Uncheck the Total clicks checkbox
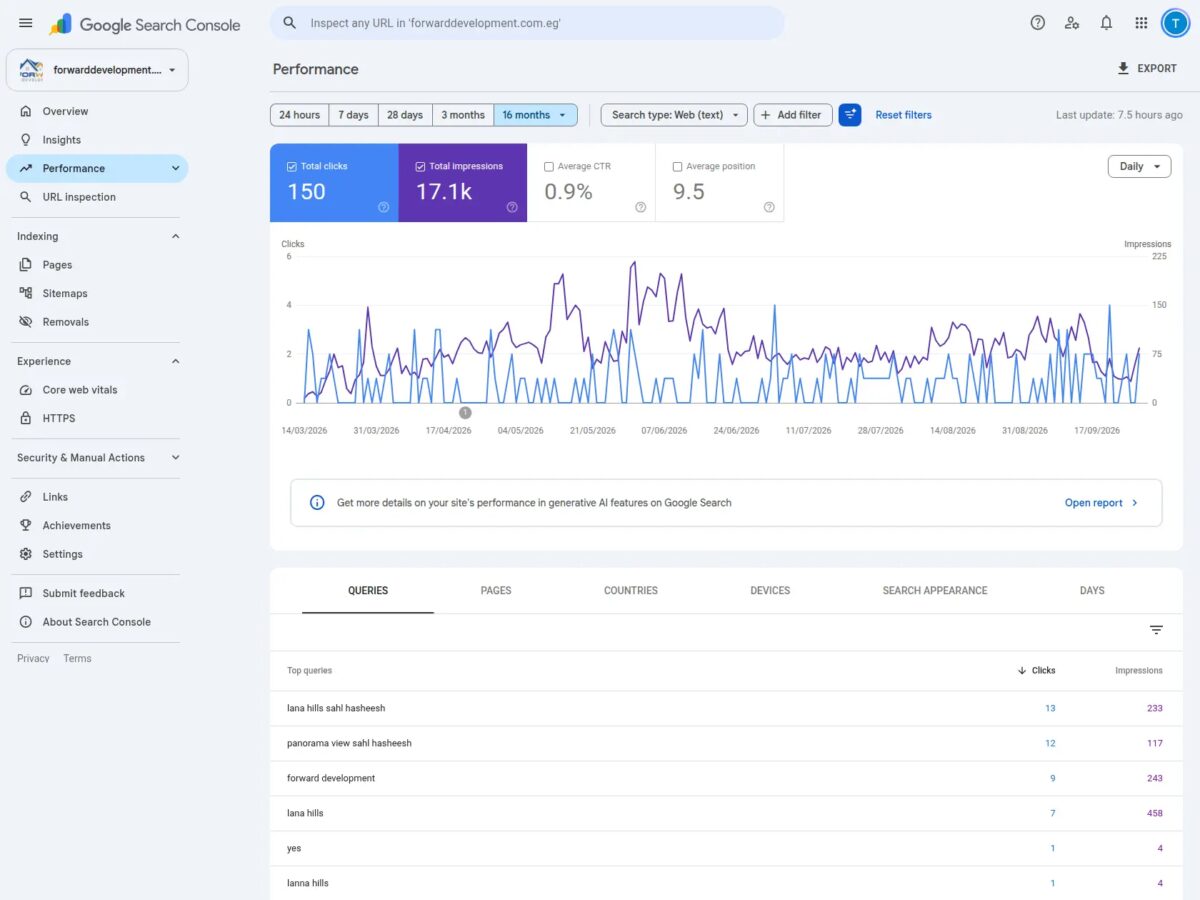This screenshot has width=1200, height=900. pos(292,167)
